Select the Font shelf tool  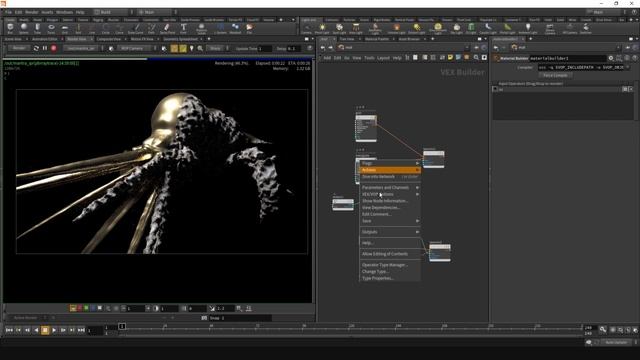click(183, 29)
